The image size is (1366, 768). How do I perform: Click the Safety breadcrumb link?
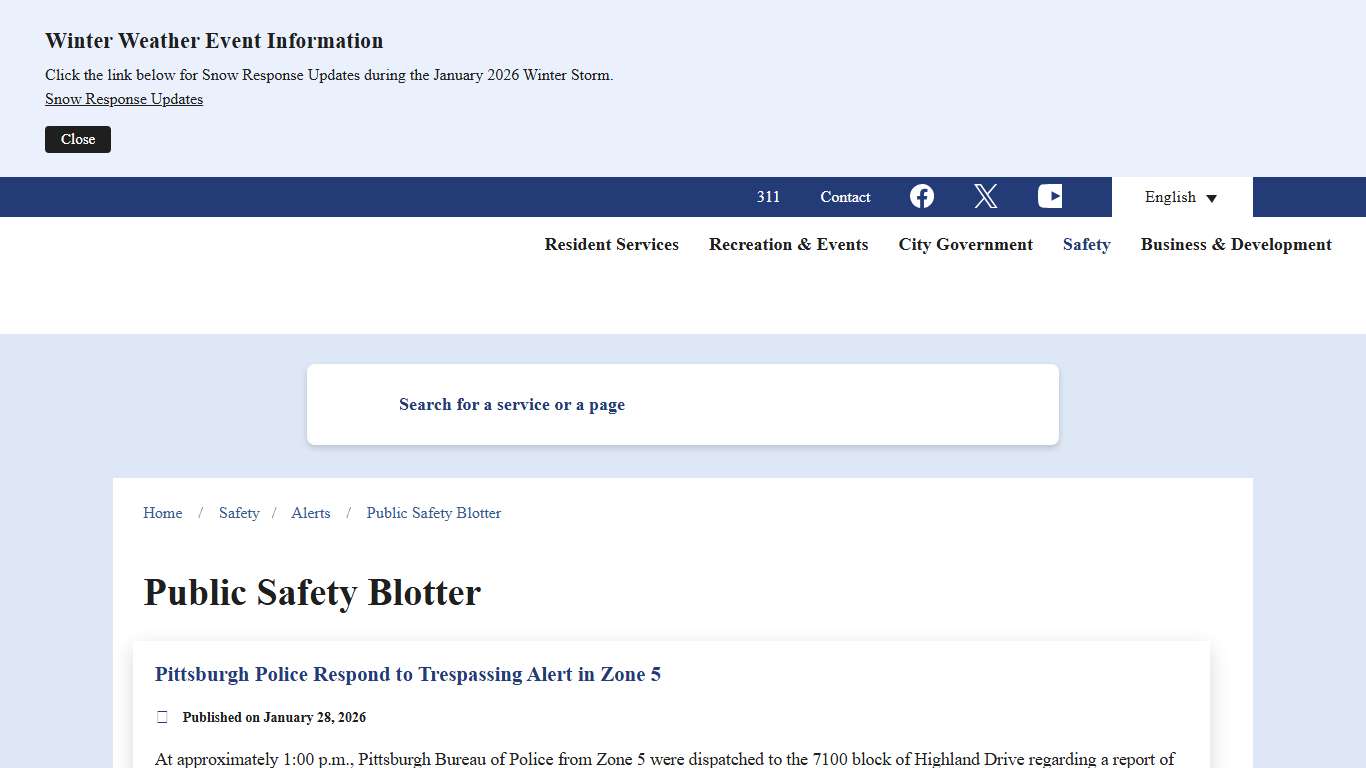tap(239, 513)
